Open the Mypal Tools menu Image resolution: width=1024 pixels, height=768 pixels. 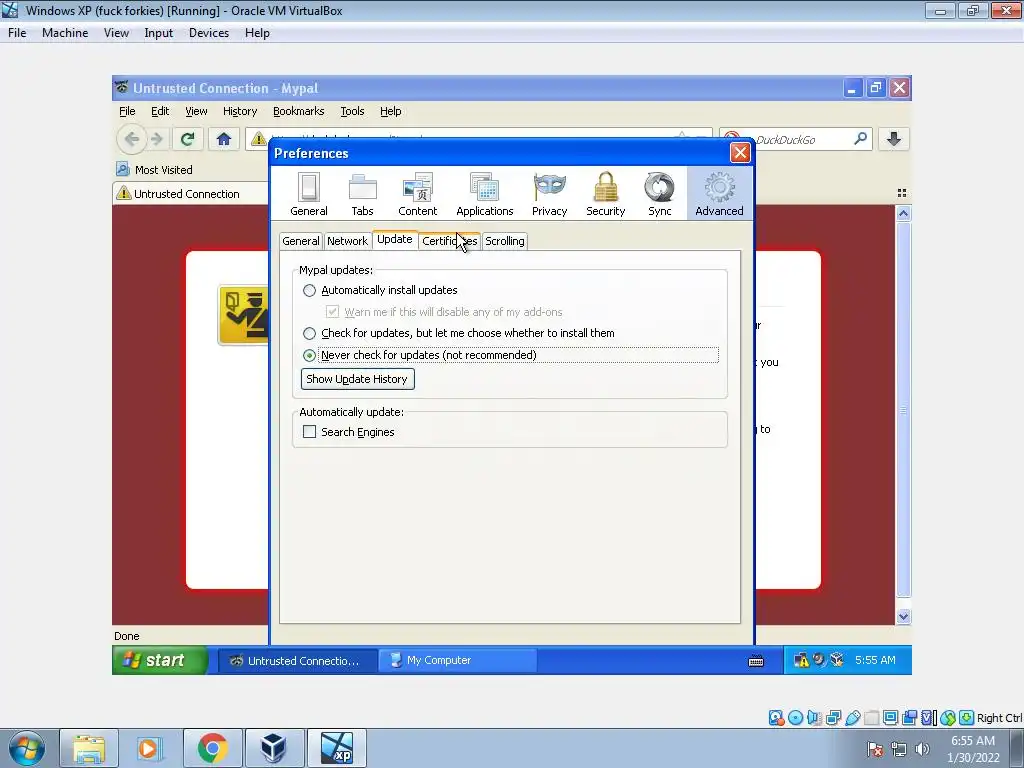(352, 111)
